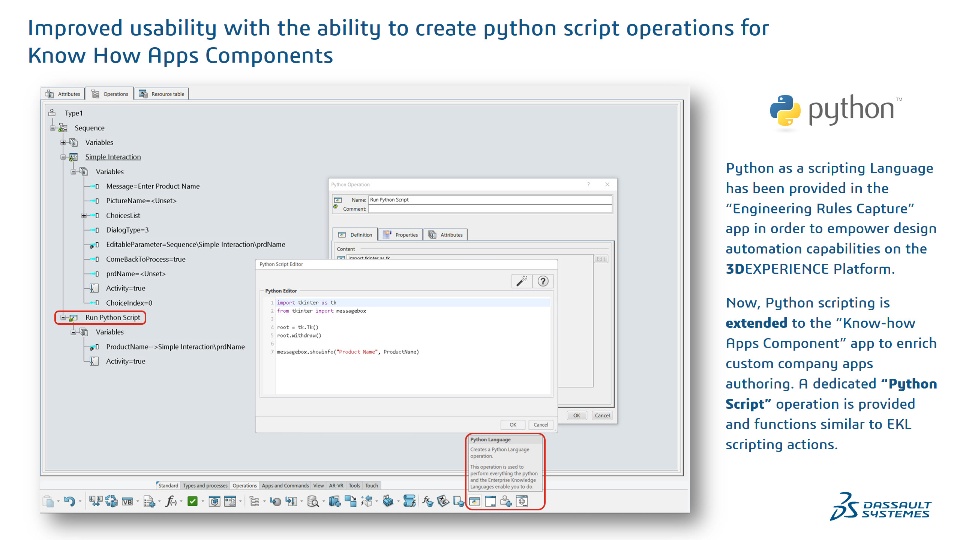Screen dimensions: 960x540
Task: Select 'DialogType=3' tree row
Action: click(127, 230)
